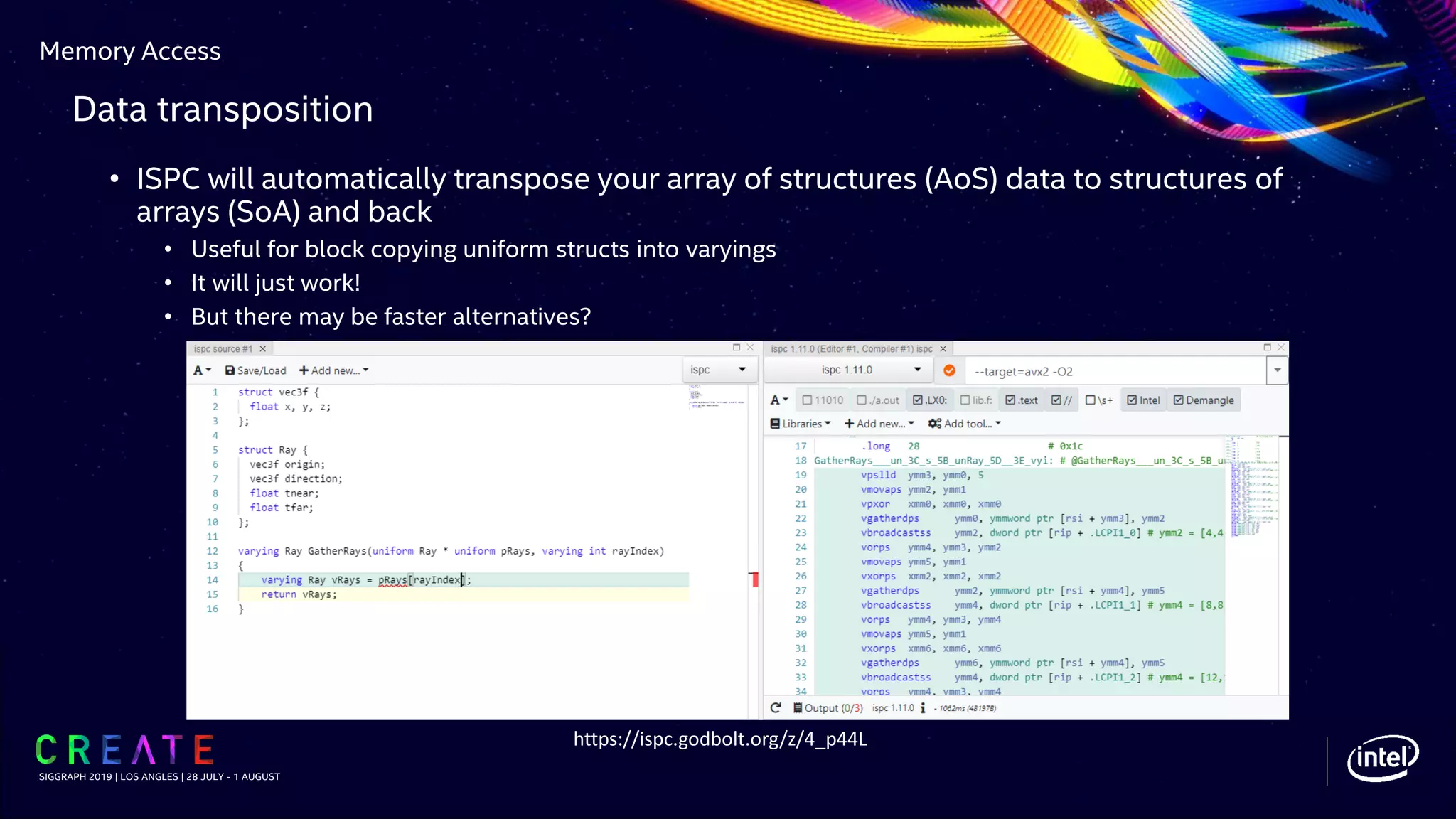1456x819 pixels.
Task: Toggle the lib.f: library functions filter
Action: click(975, 400)
